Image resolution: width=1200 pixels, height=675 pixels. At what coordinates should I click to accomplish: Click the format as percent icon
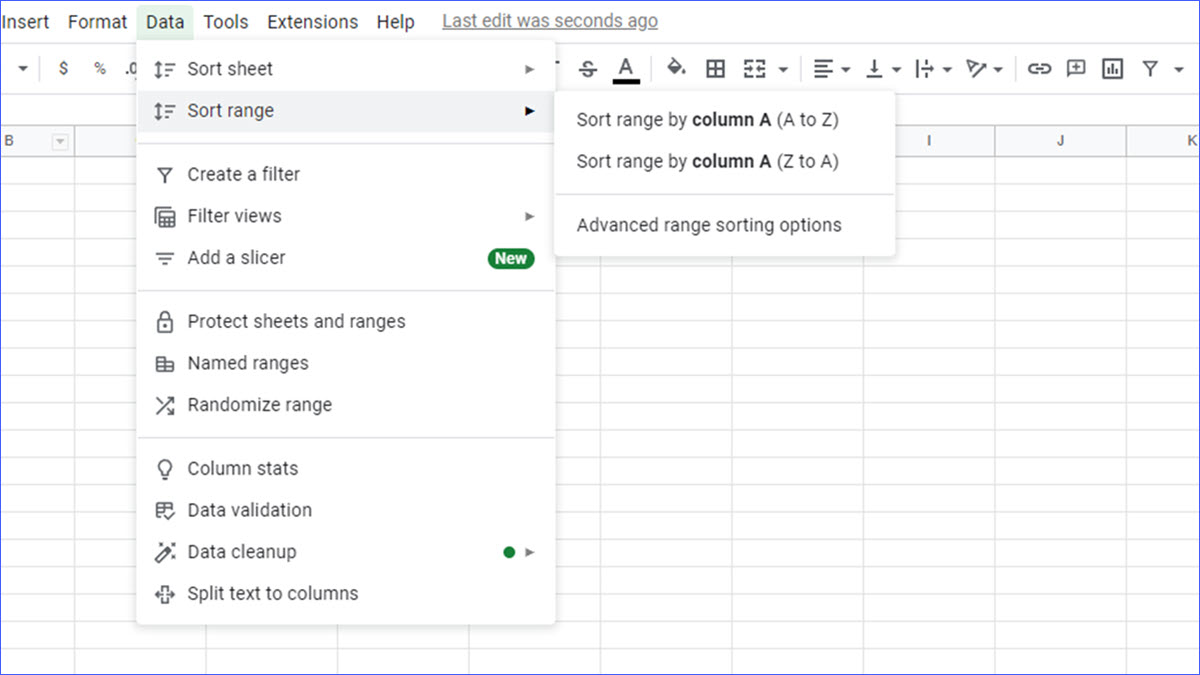pos(100,69)
